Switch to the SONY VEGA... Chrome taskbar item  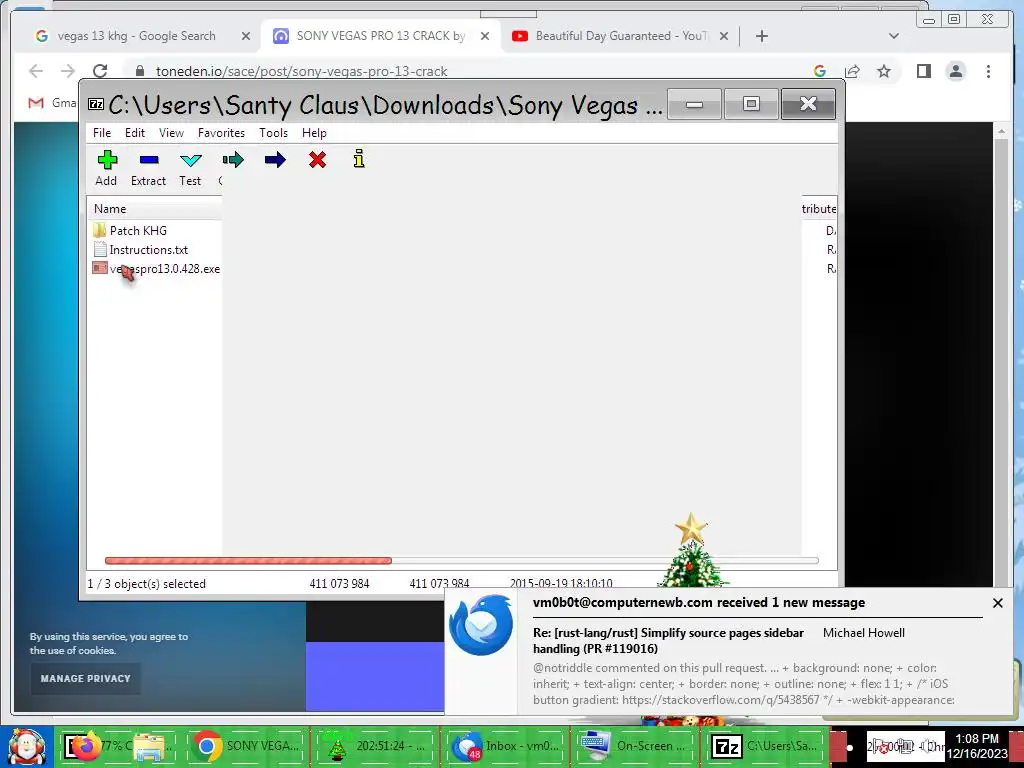click(247, 746)
